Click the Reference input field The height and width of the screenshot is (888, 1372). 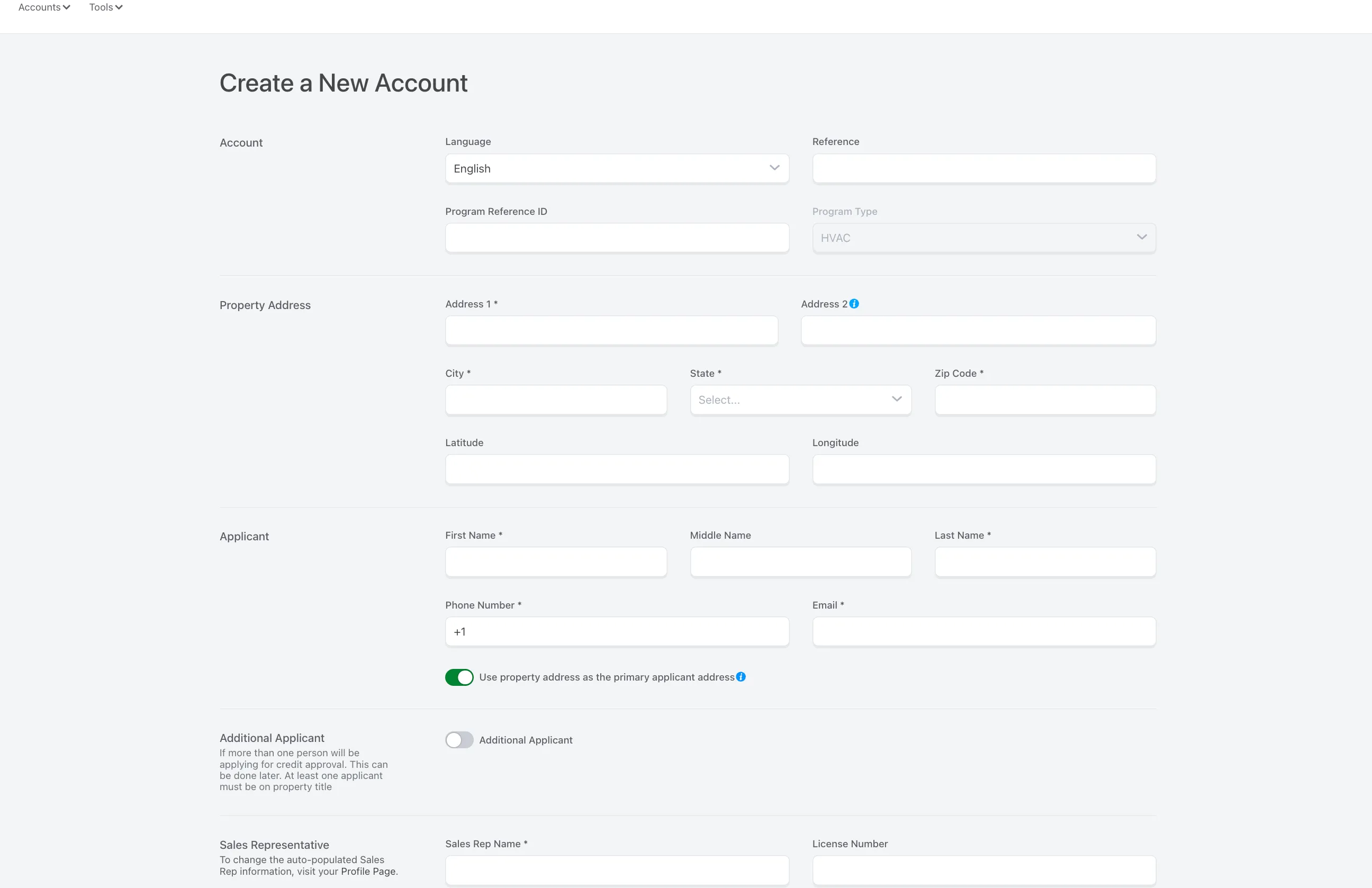984,168
